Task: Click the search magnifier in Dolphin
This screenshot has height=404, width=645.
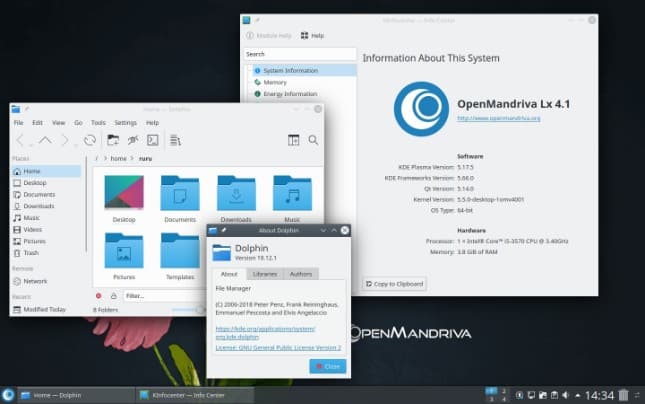Action: tap(313, 140)
